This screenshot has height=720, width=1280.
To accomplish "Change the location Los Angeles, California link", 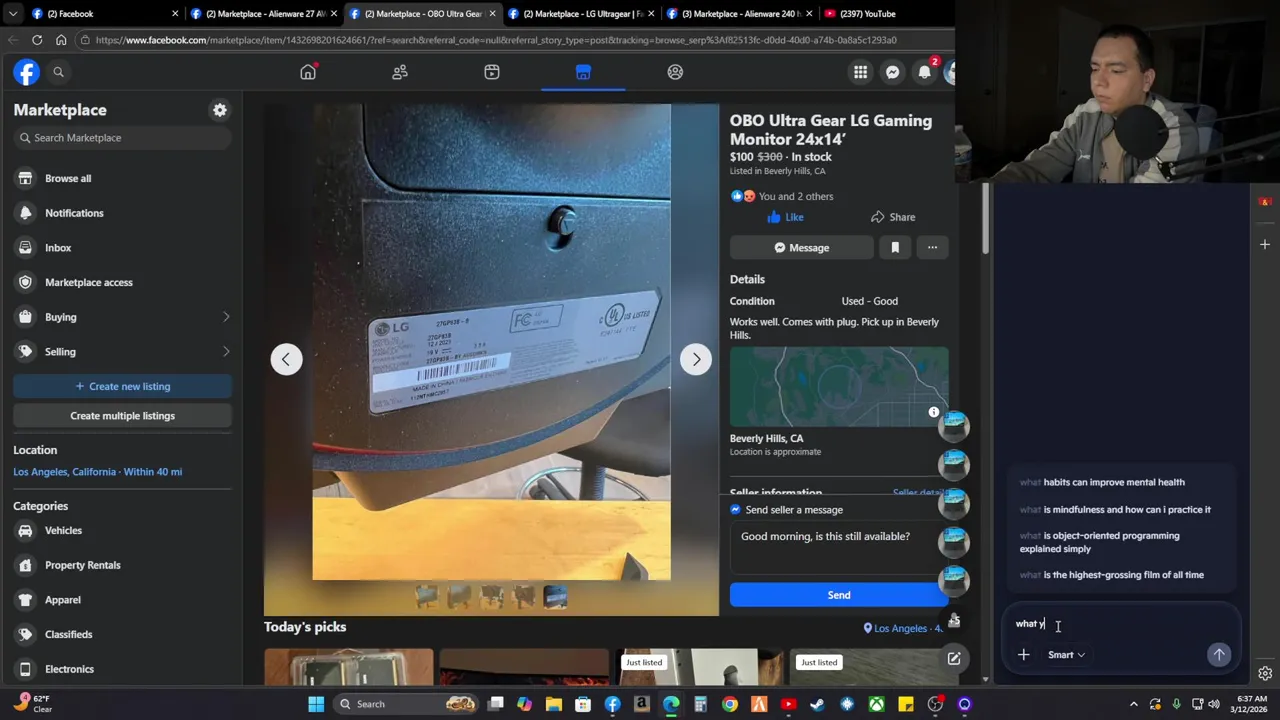I will click(97, 472).
